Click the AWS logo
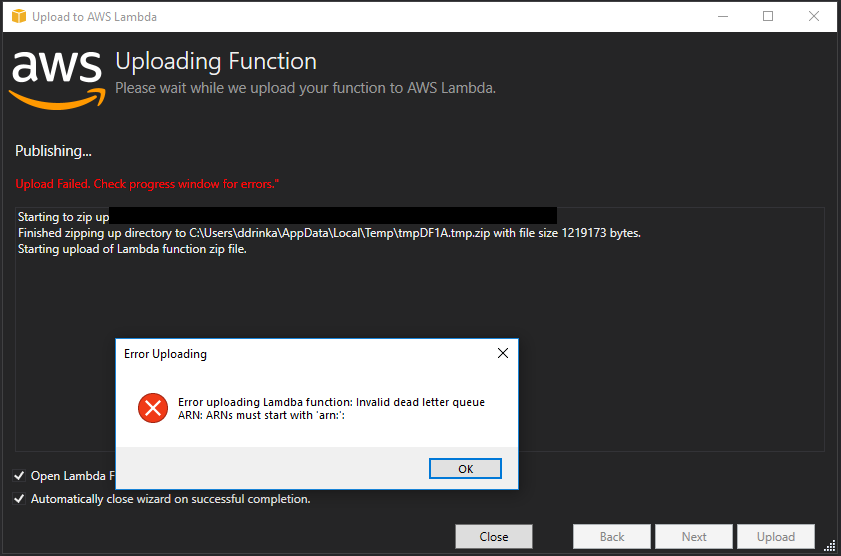The width and height of the screenshot is (841, 556). pyautogui.click(x=57, y=79)
